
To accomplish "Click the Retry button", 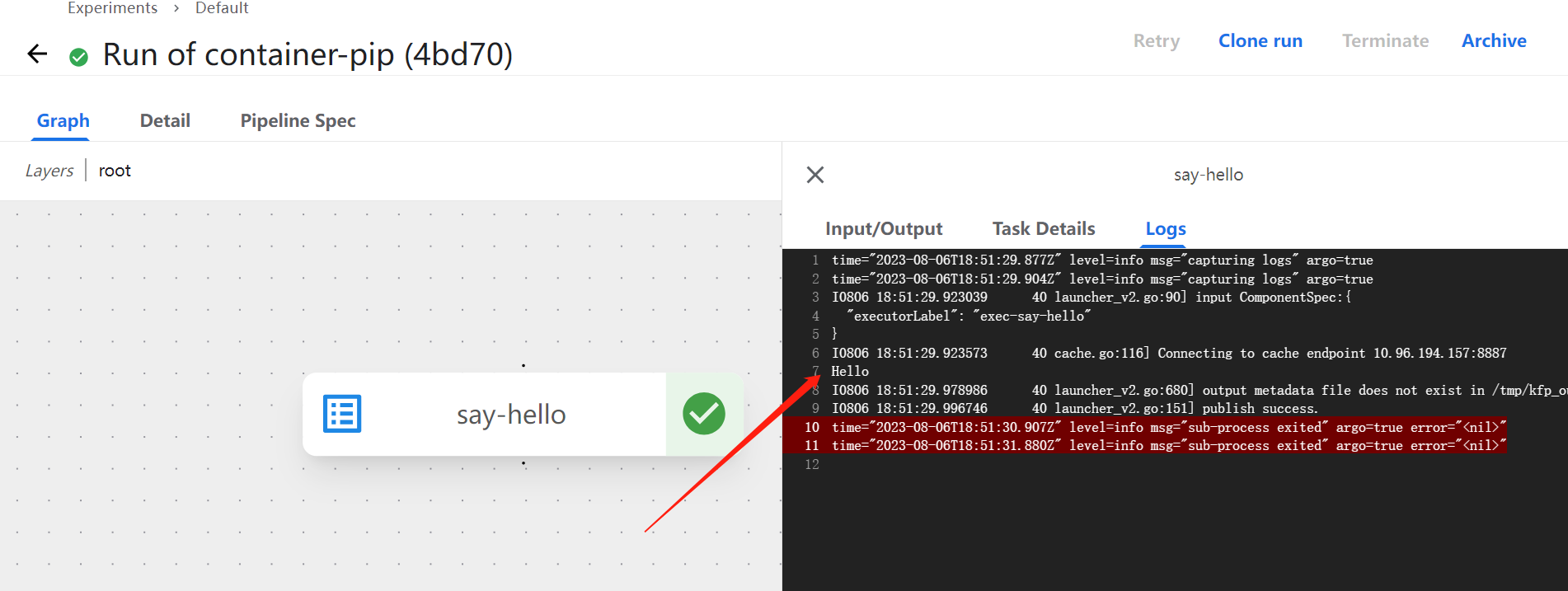I will [1156, 40].
